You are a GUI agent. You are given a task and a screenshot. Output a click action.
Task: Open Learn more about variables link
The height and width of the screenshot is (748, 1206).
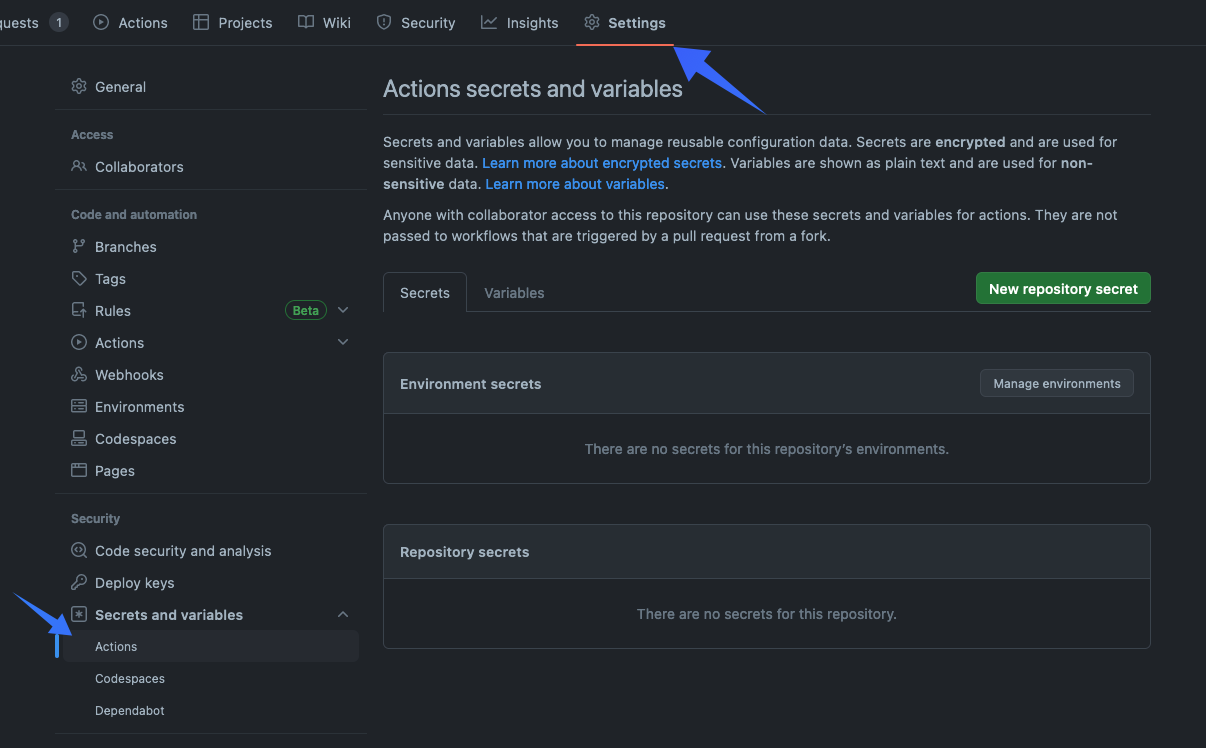[x=575, y=184]
